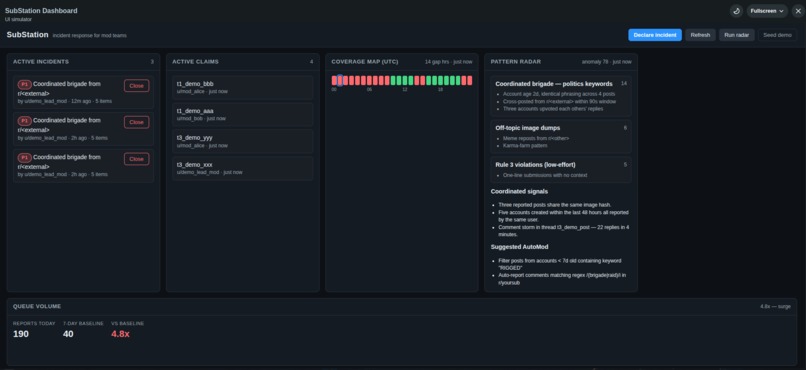Click the SubStation logo text
Screen dimensions: 806x370
pos(28,34)
